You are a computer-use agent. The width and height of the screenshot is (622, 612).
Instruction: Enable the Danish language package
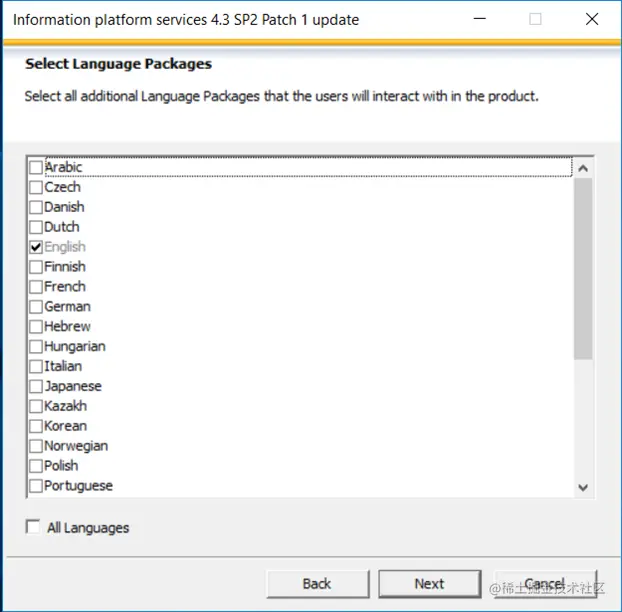36,207
